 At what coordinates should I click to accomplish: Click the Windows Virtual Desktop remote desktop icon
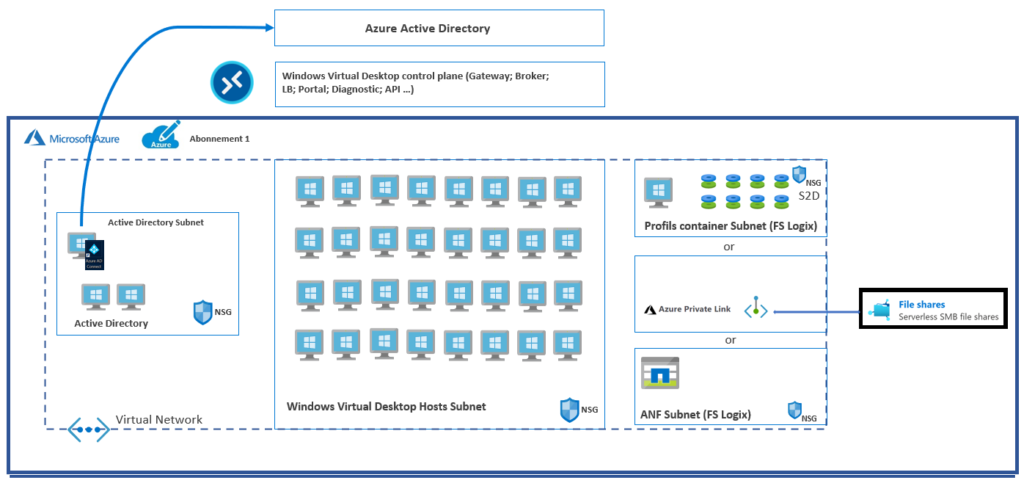231,84
